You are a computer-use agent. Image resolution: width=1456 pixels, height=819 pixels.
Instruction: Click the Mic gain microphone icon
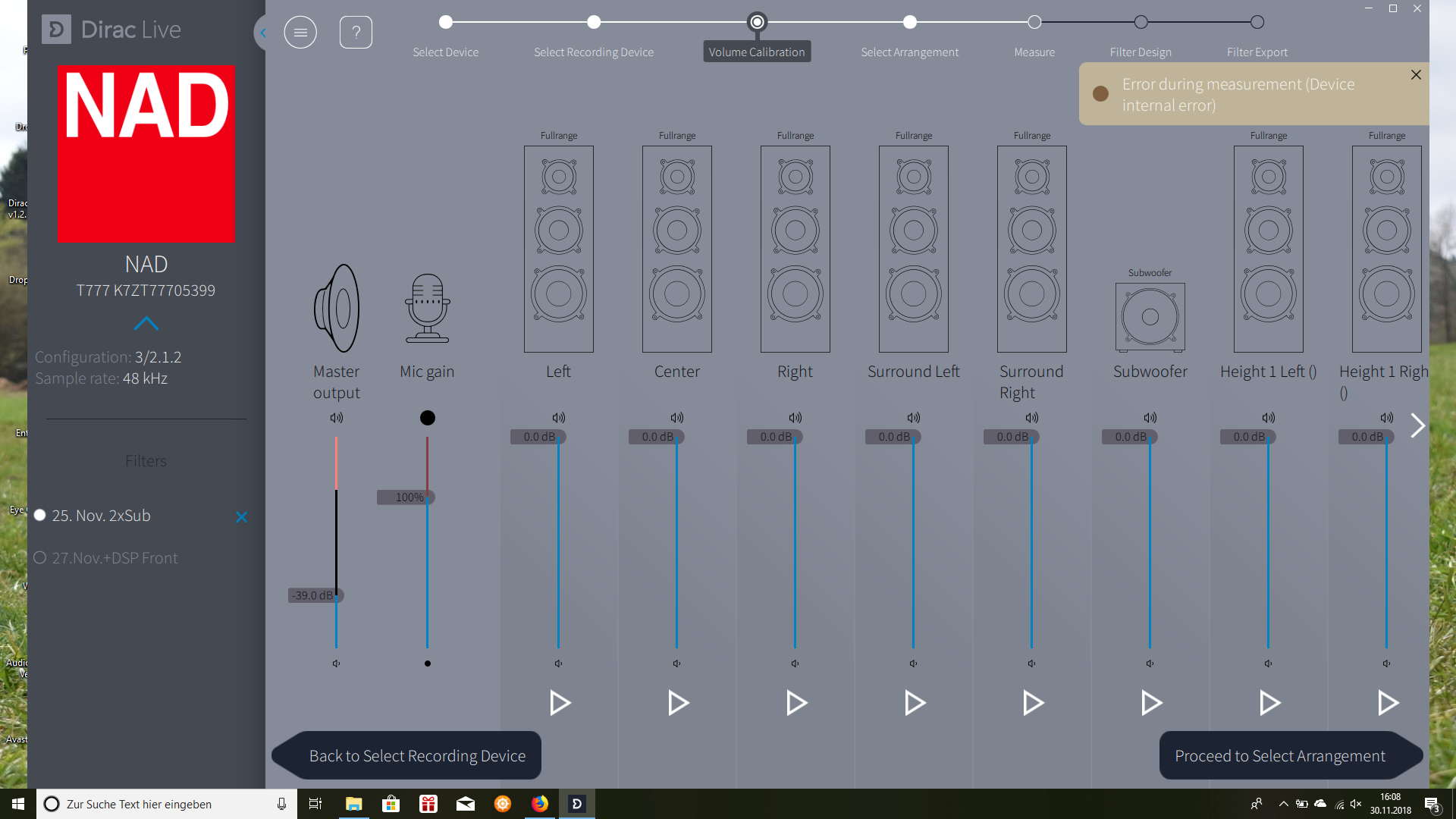click(x=428, y=308)
